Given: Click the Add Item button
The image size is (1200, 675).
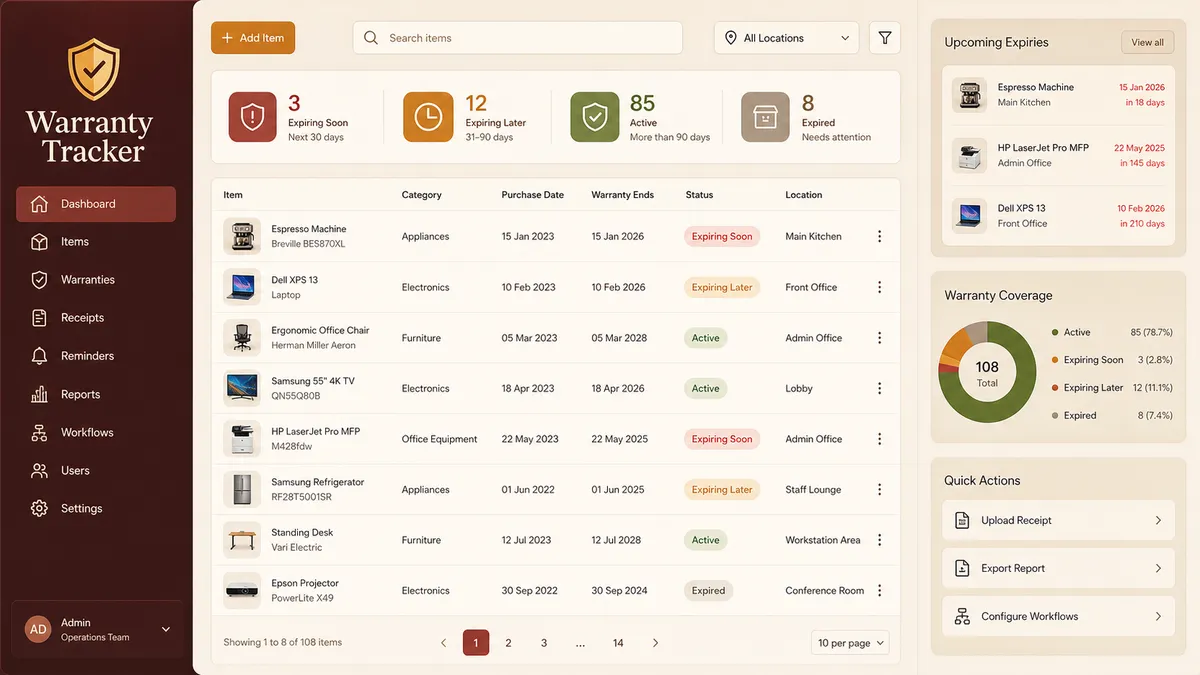Looking at the screenshot, I should [x=253, y=38].
